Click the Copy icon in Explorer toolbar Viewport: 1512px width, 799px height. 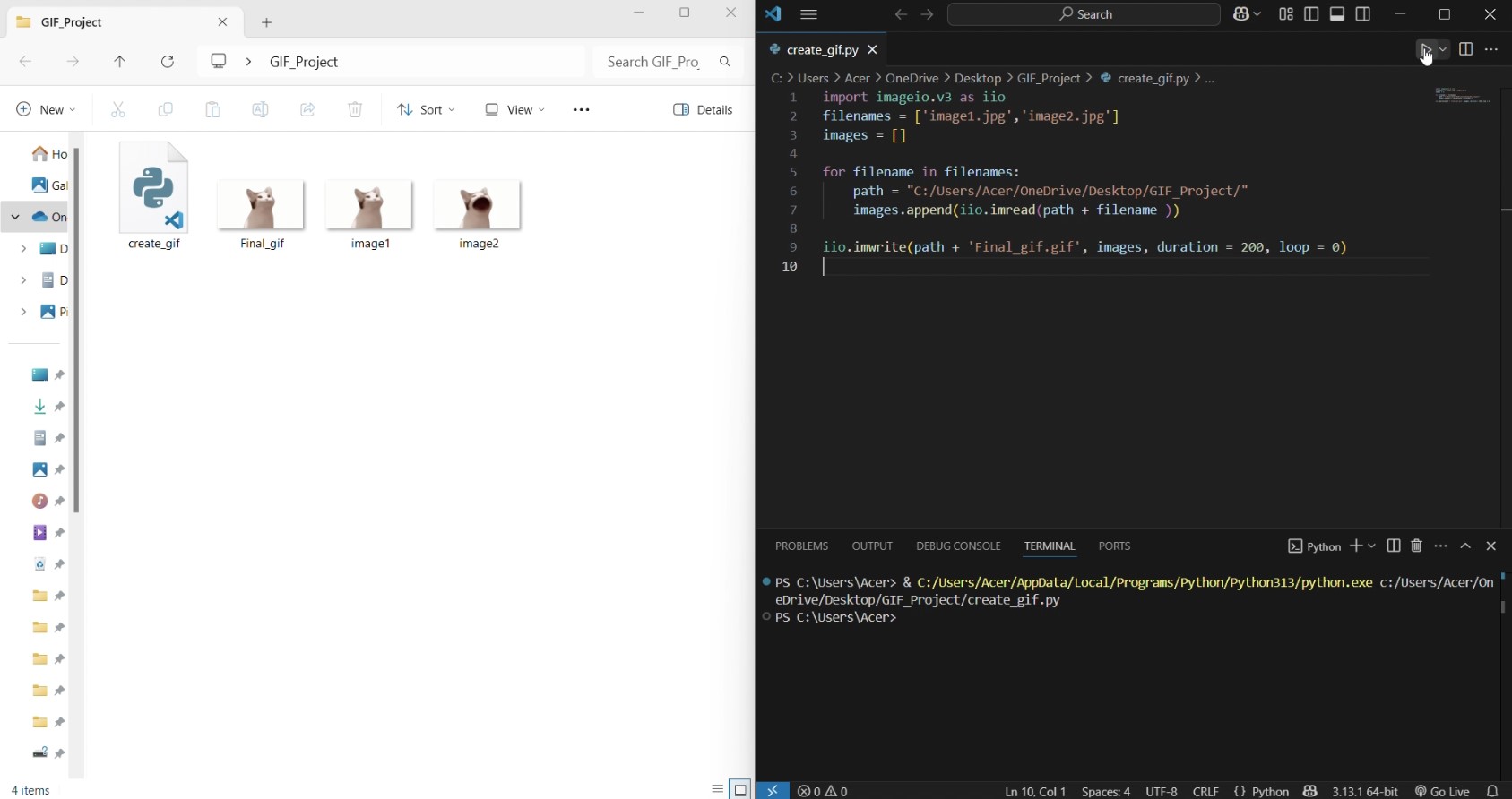point(165,109)
